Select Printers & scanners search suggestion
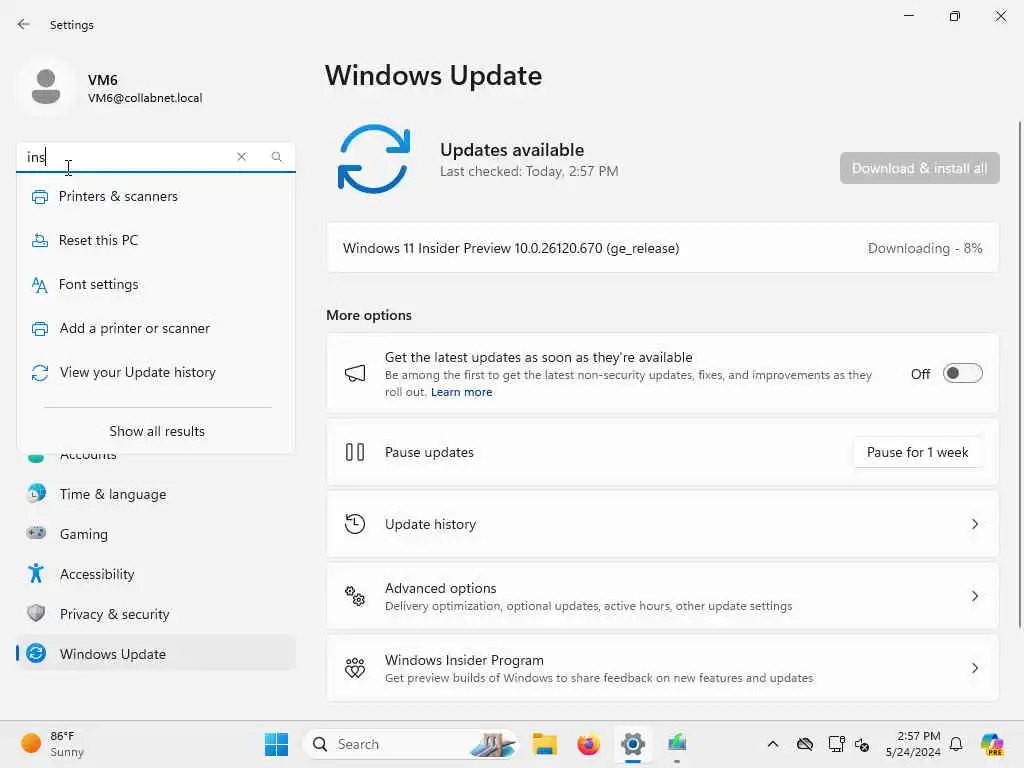Screen dimensions: 1024x768 155,197
